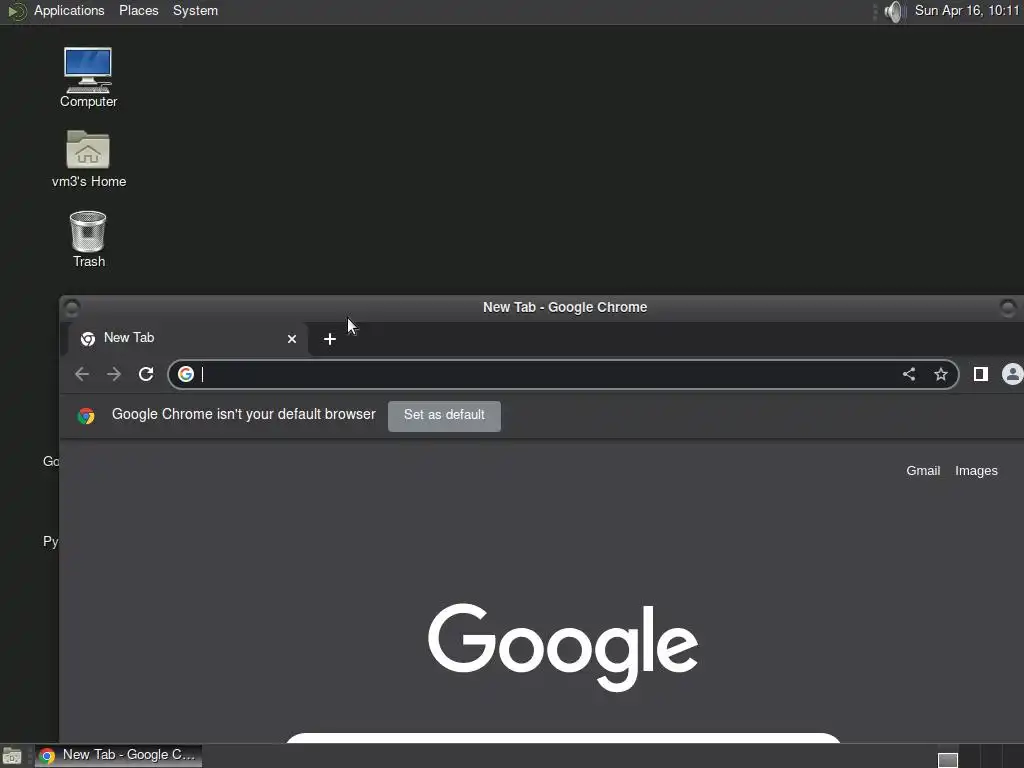Viewport: 1024px width, 768px height.
Task: Reload the current Chrome page
Action: pos(146,374)
